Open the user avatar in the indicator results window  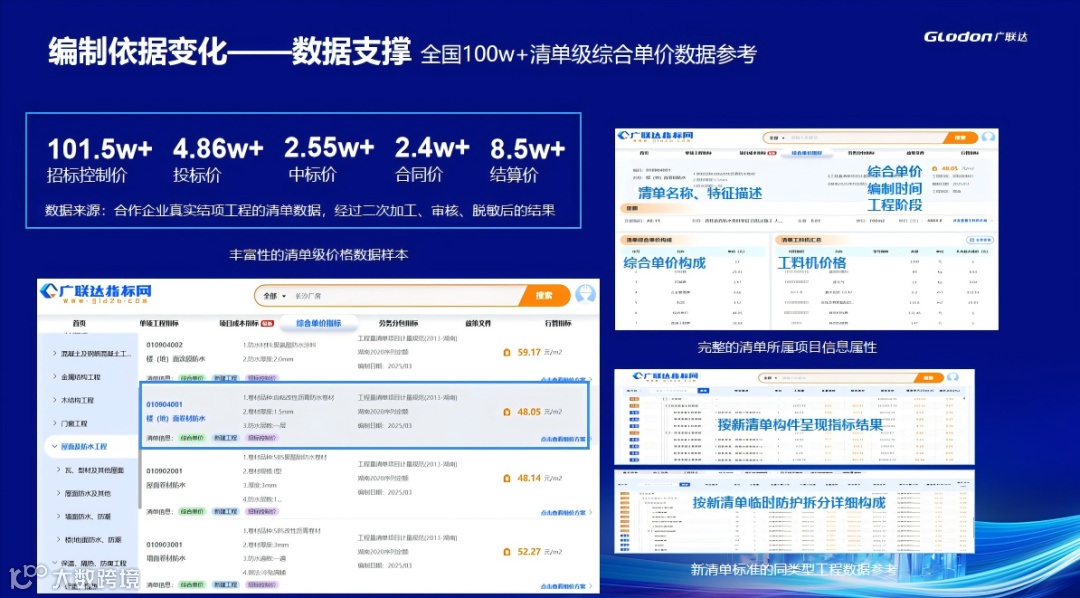[953, 378]
